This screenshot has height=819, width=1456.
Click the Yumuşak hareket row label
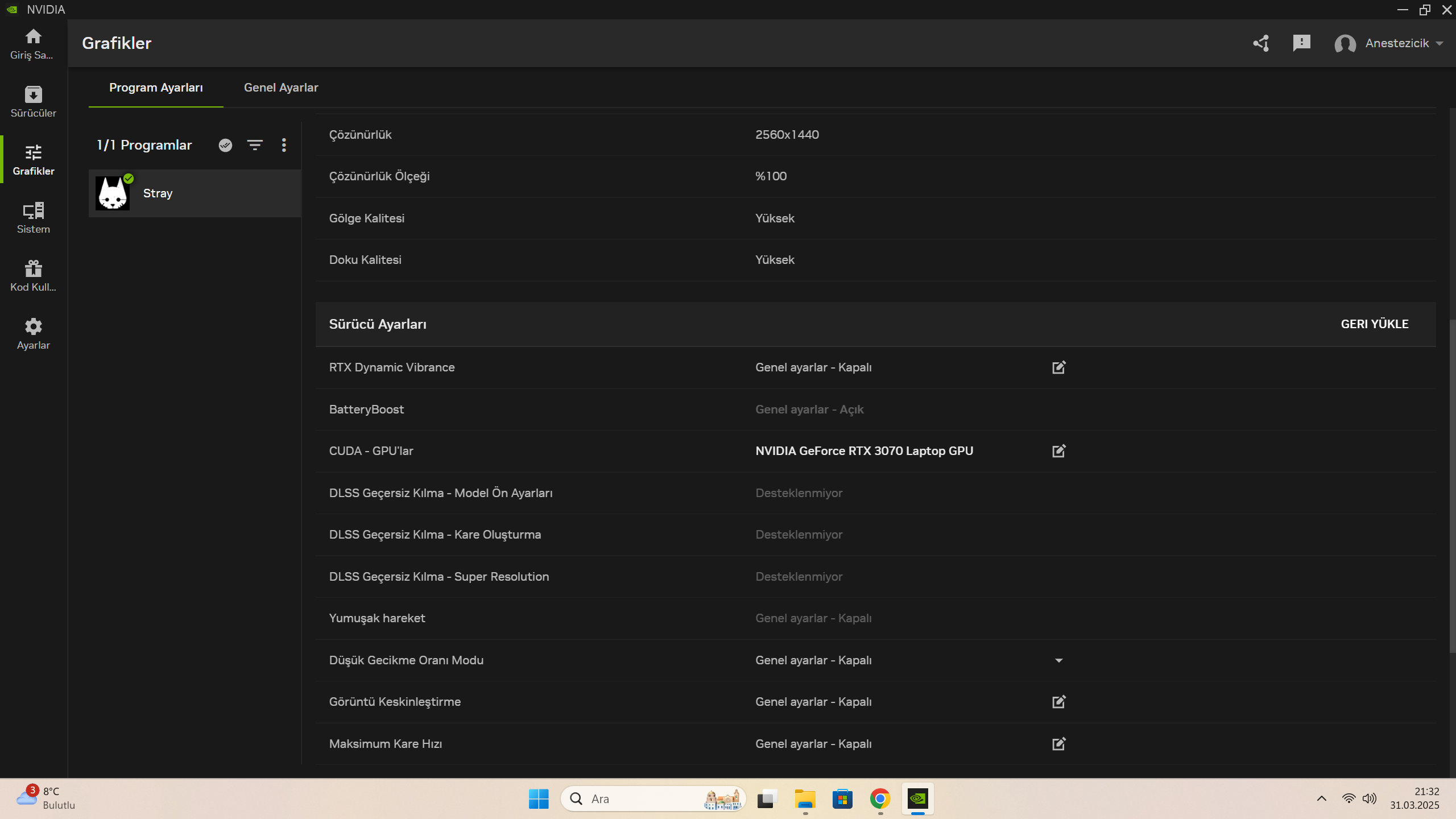[x=377, y=618]
